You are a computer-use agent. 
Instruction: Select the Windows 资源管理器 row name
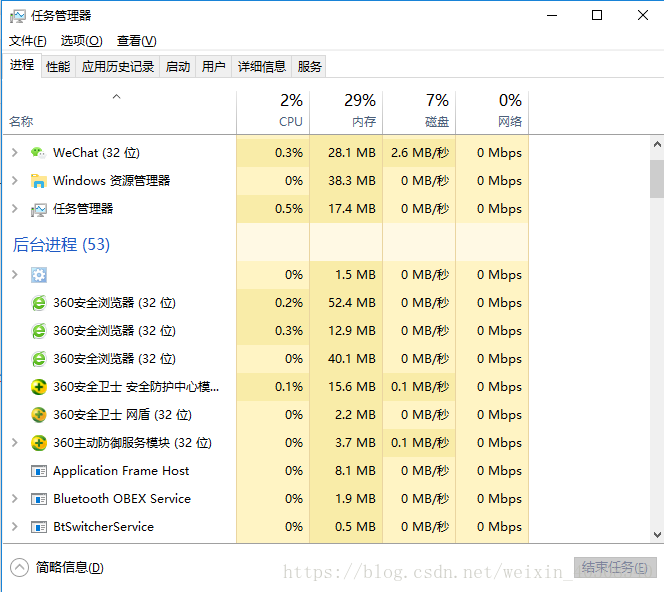[111, 181]
